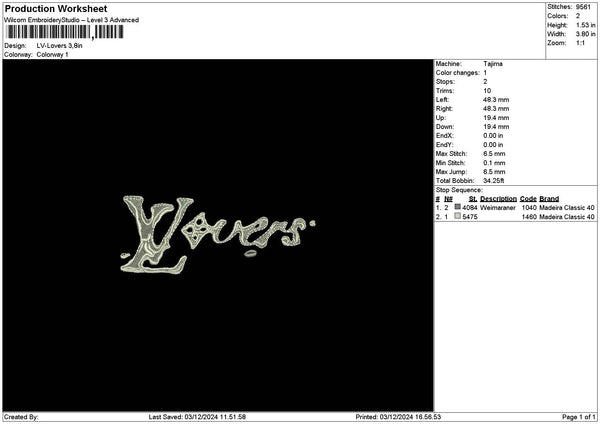600x424 pixels.
Task: Click the Code column header
Action: [528, 199]
